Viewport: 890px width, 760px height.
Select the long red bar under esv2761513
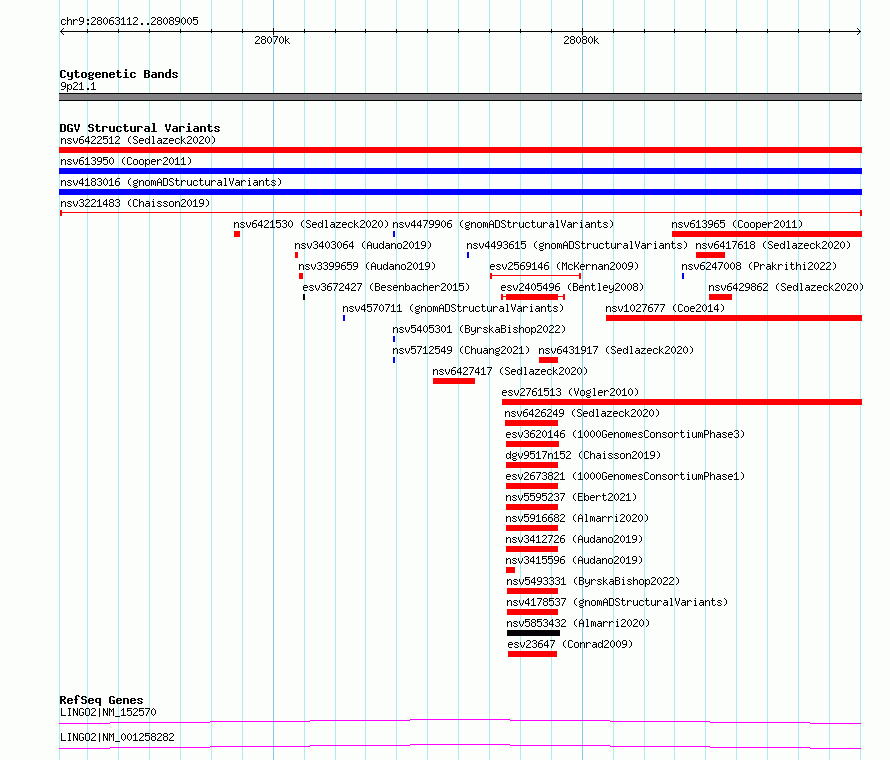(x=682, y=402)
